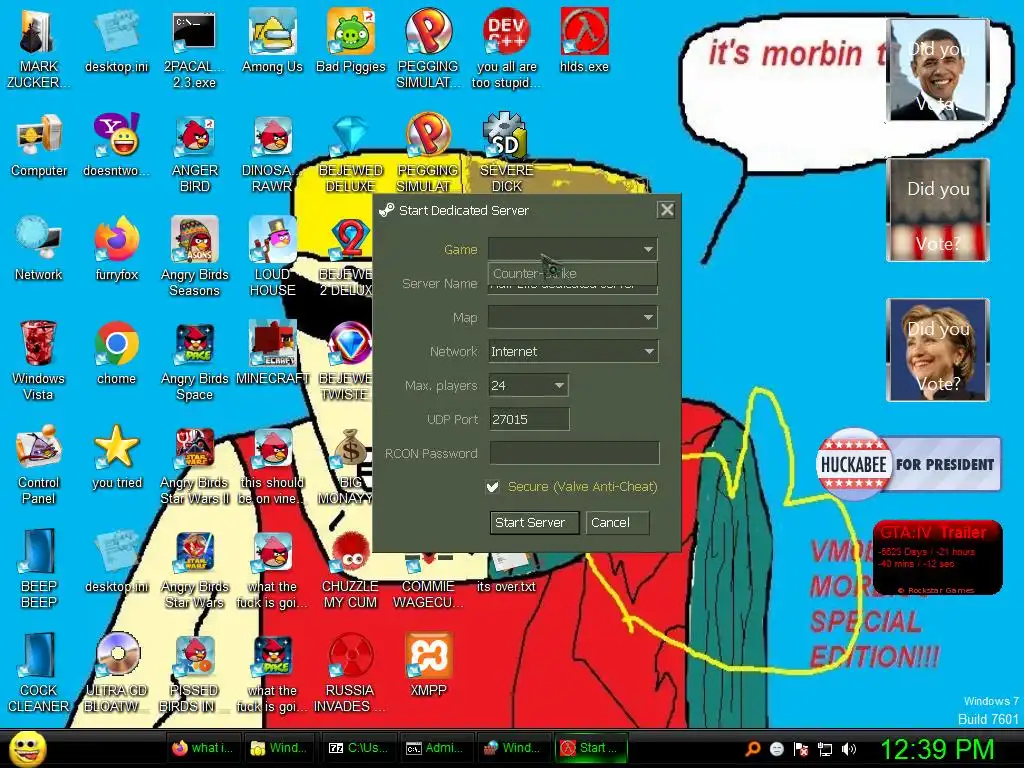The width and height of the screenshot is (1024, 768).
Task: Click the Server Name field
Action: [573, 288]
